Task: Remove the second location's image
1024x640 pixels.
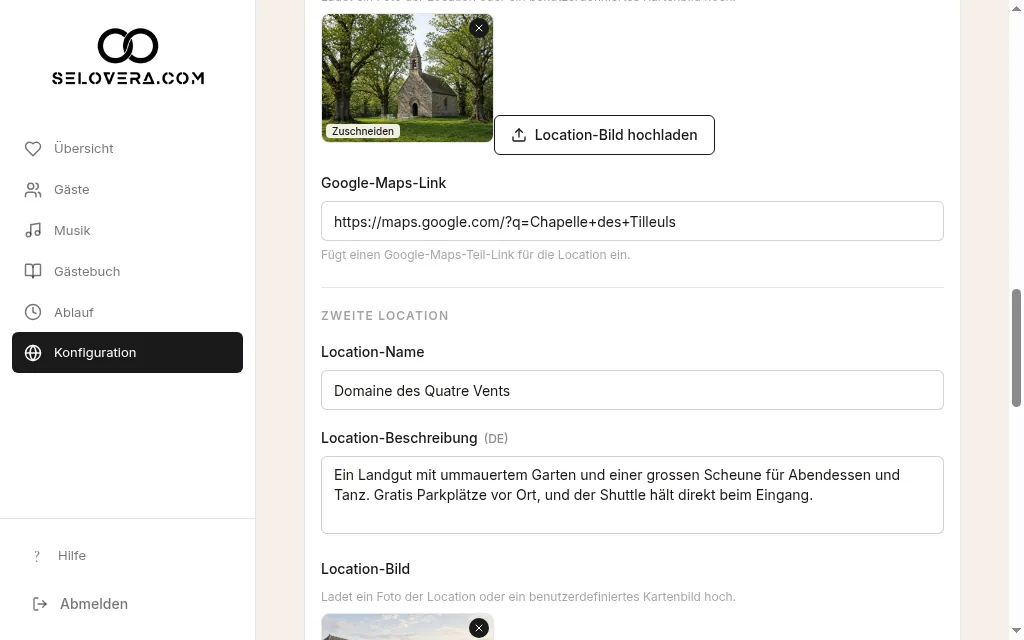Action: [x=479, y=628]
